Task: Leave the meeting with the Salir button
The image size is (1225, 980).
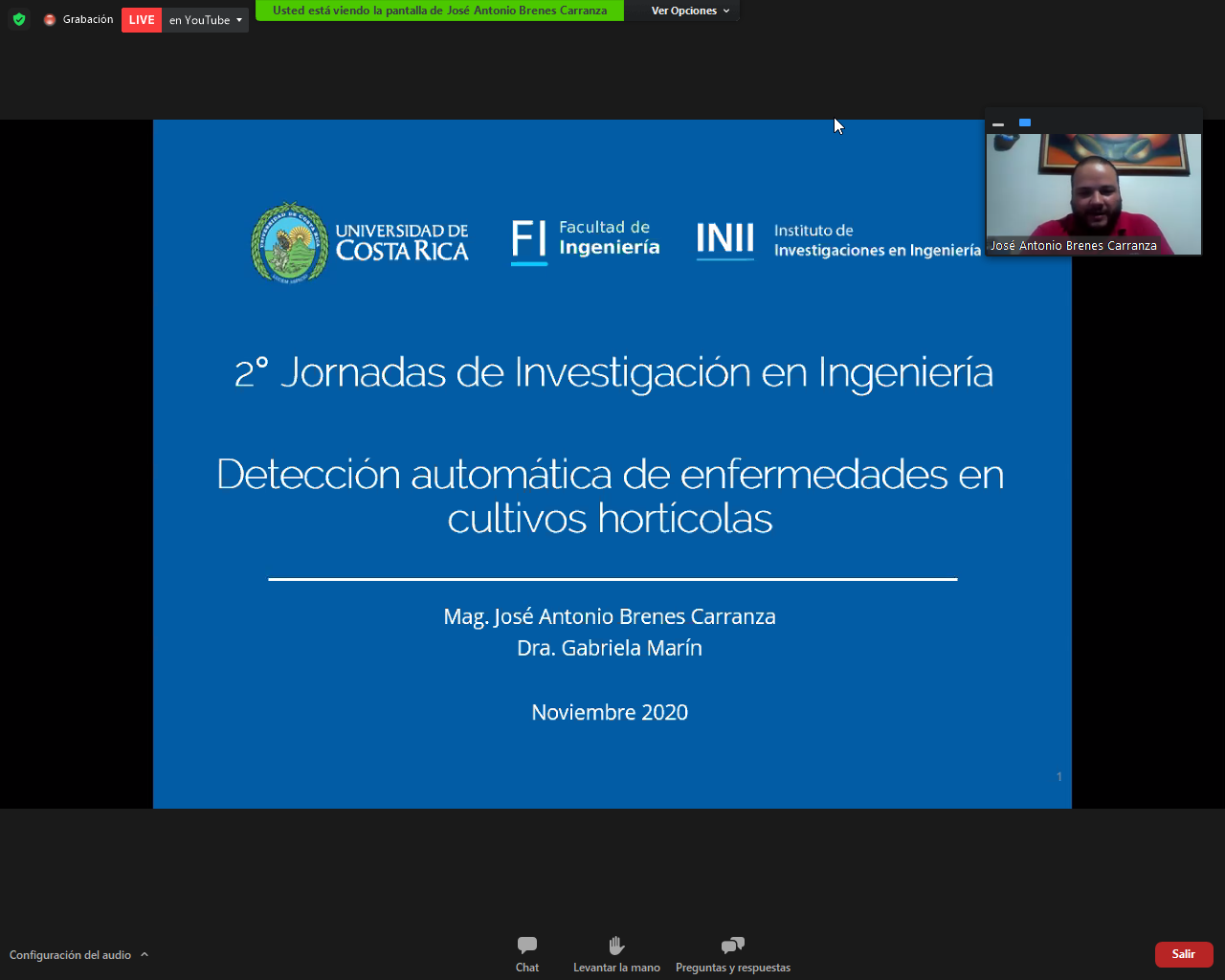Action: coord(1184,954)
